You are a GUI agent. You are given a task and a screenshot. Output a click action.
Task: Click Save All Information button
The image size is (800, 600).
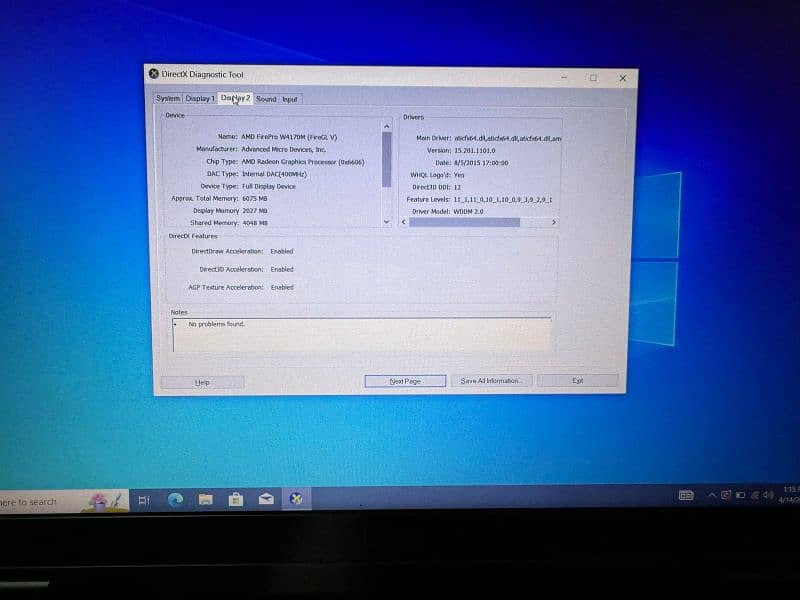pyautogui.click(x=491, y=381)
